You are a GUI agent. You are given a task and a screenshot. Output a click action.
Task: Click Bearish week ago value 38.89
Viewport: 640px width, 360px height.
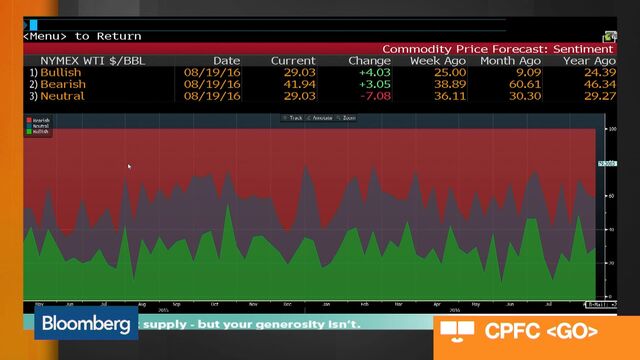pos(450,84)
